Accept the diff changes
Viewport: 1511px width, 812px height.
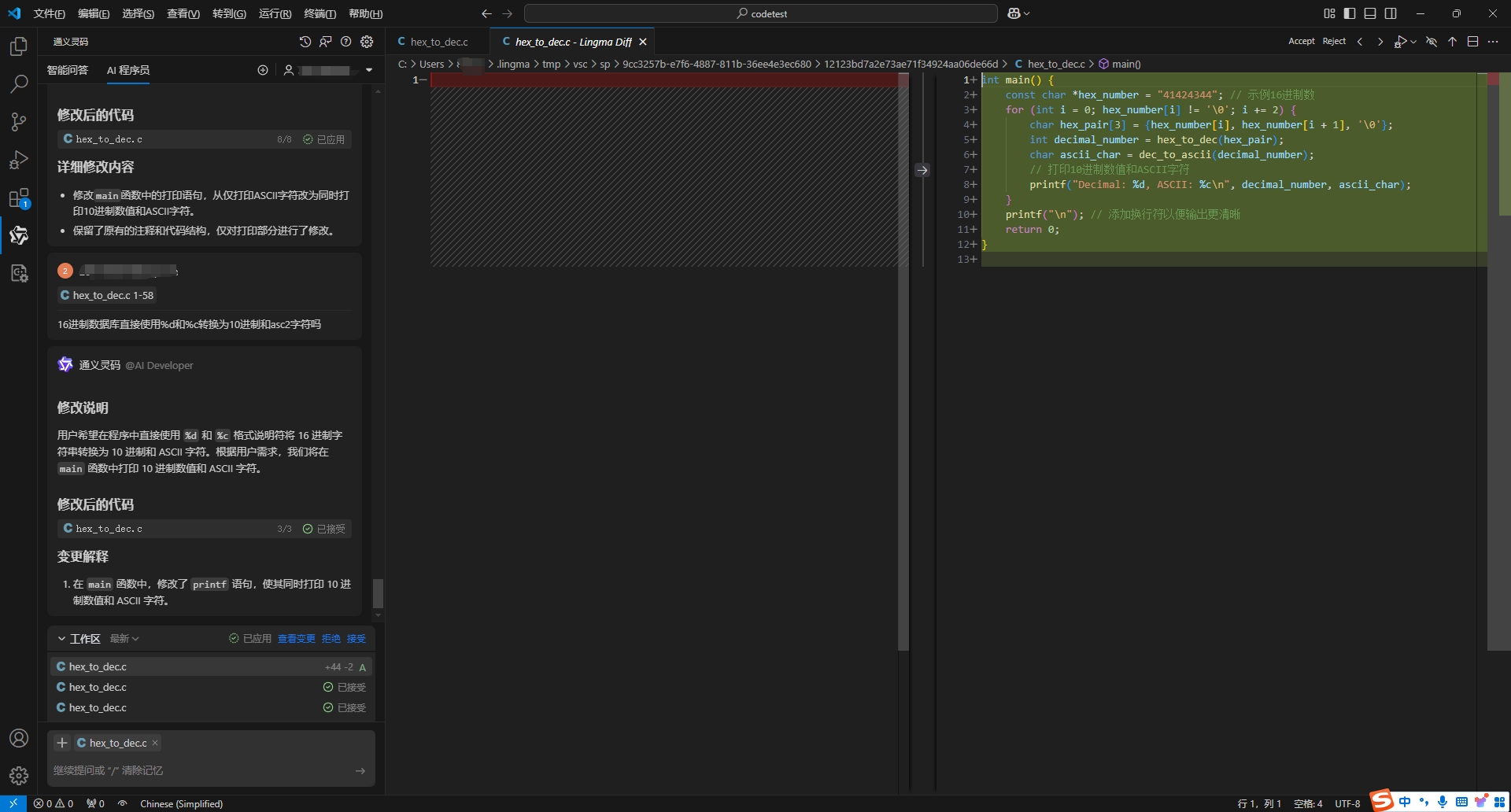point(1301,42)
